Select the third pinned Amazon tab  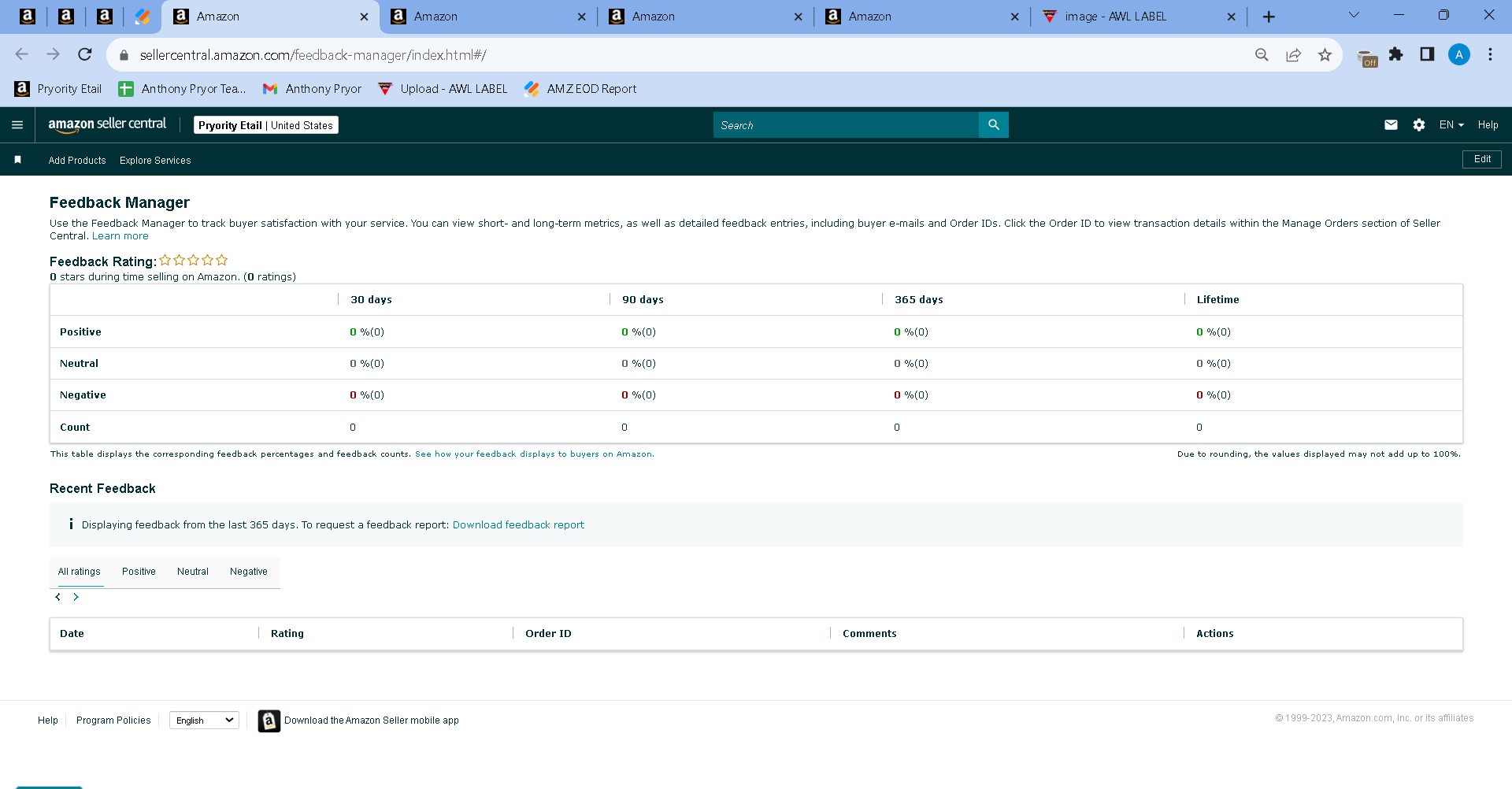(x=105, y=17)
